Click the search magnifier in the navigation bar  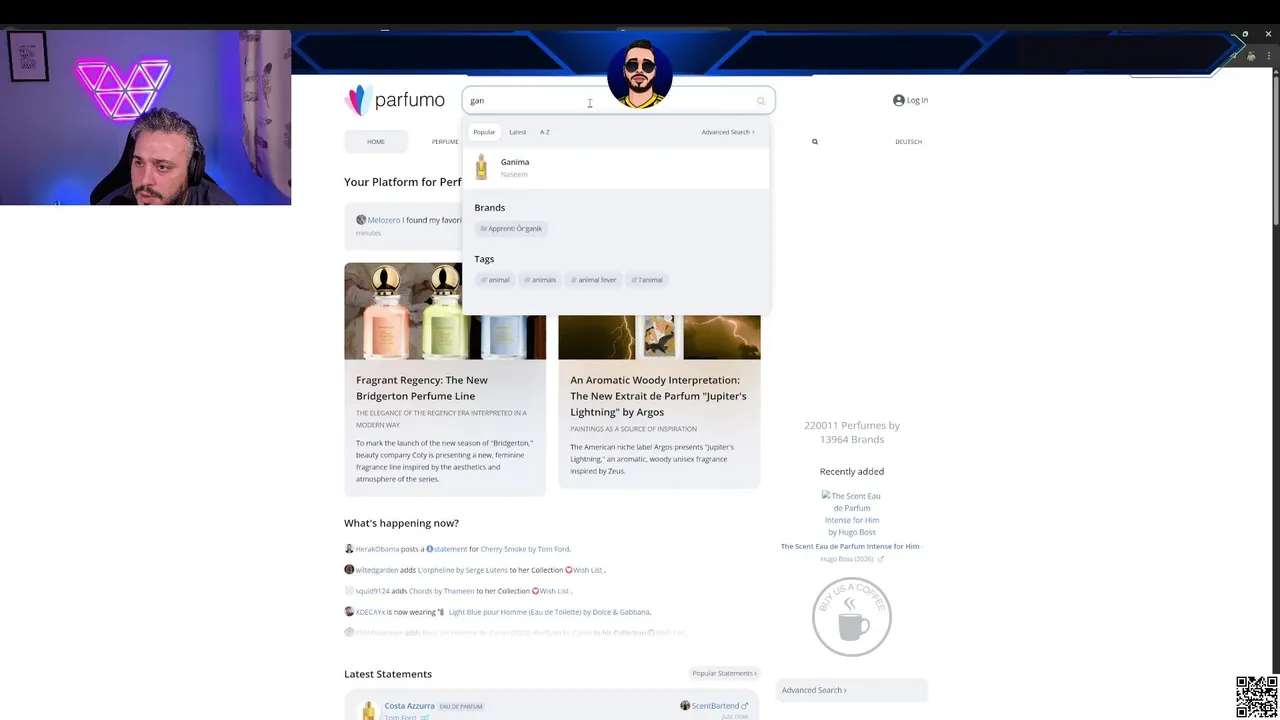[815, 142]
